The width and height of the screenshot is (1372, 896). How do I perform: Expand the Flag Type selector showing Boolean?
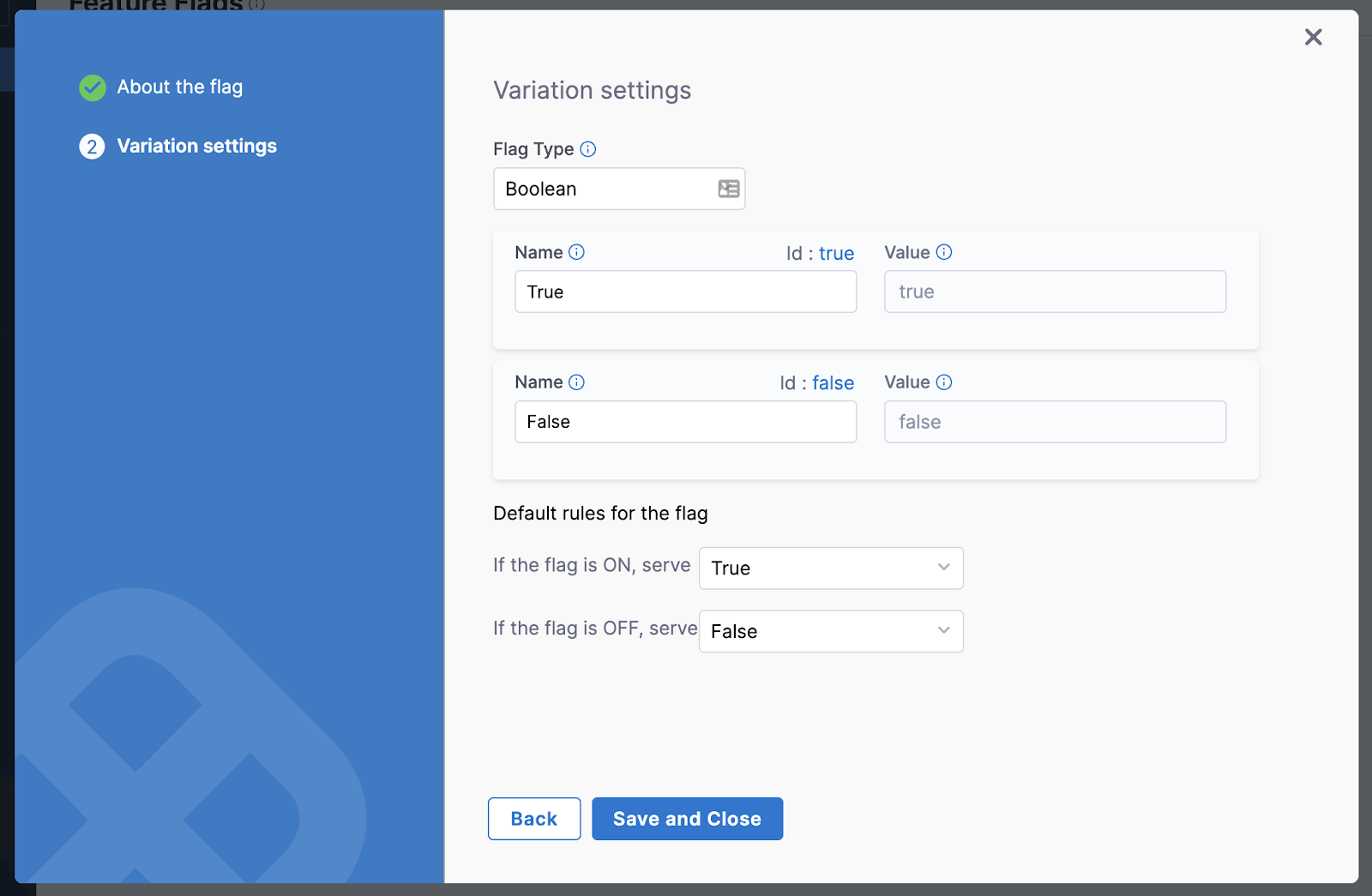point(619,189)
